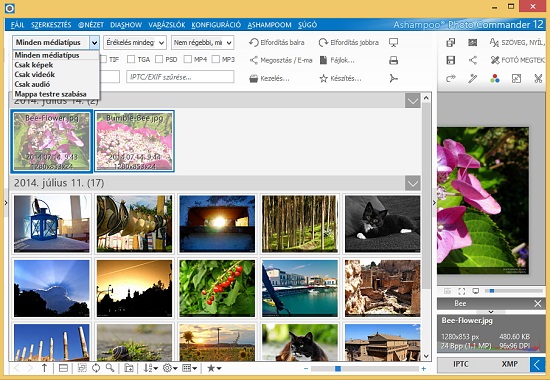Open the view mode grid dropdown

[189, 368]
